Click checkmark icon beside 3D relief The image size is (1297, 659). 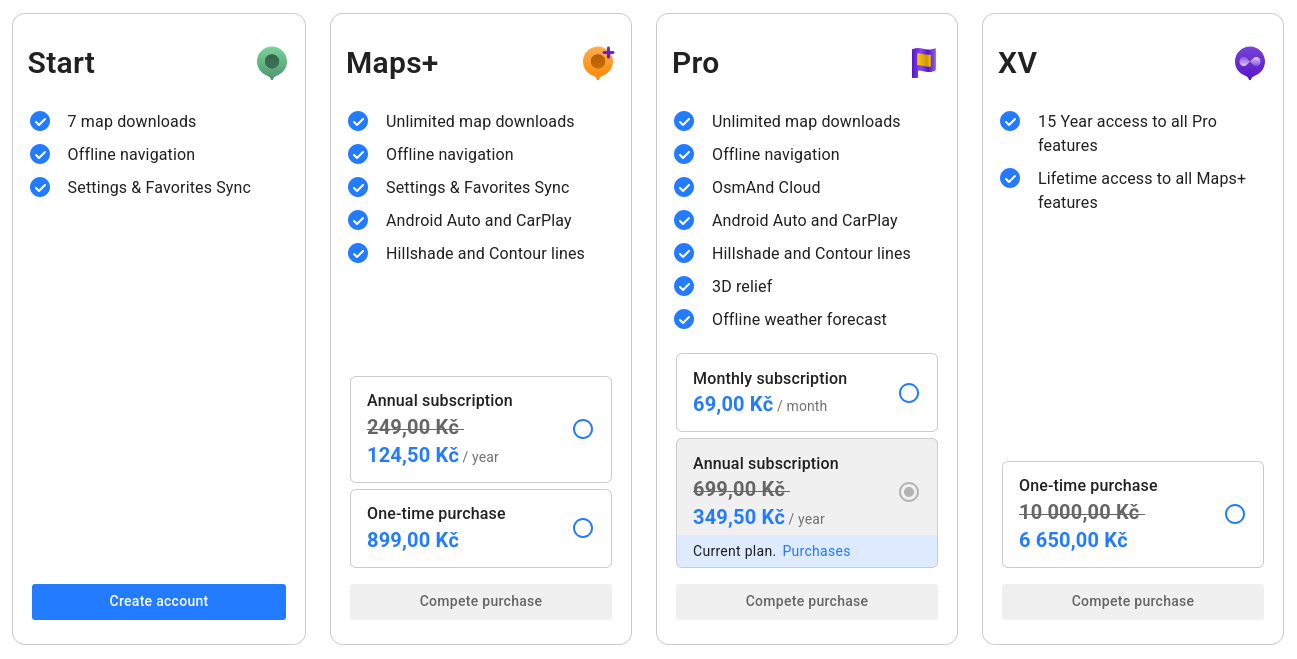point(684,286)
